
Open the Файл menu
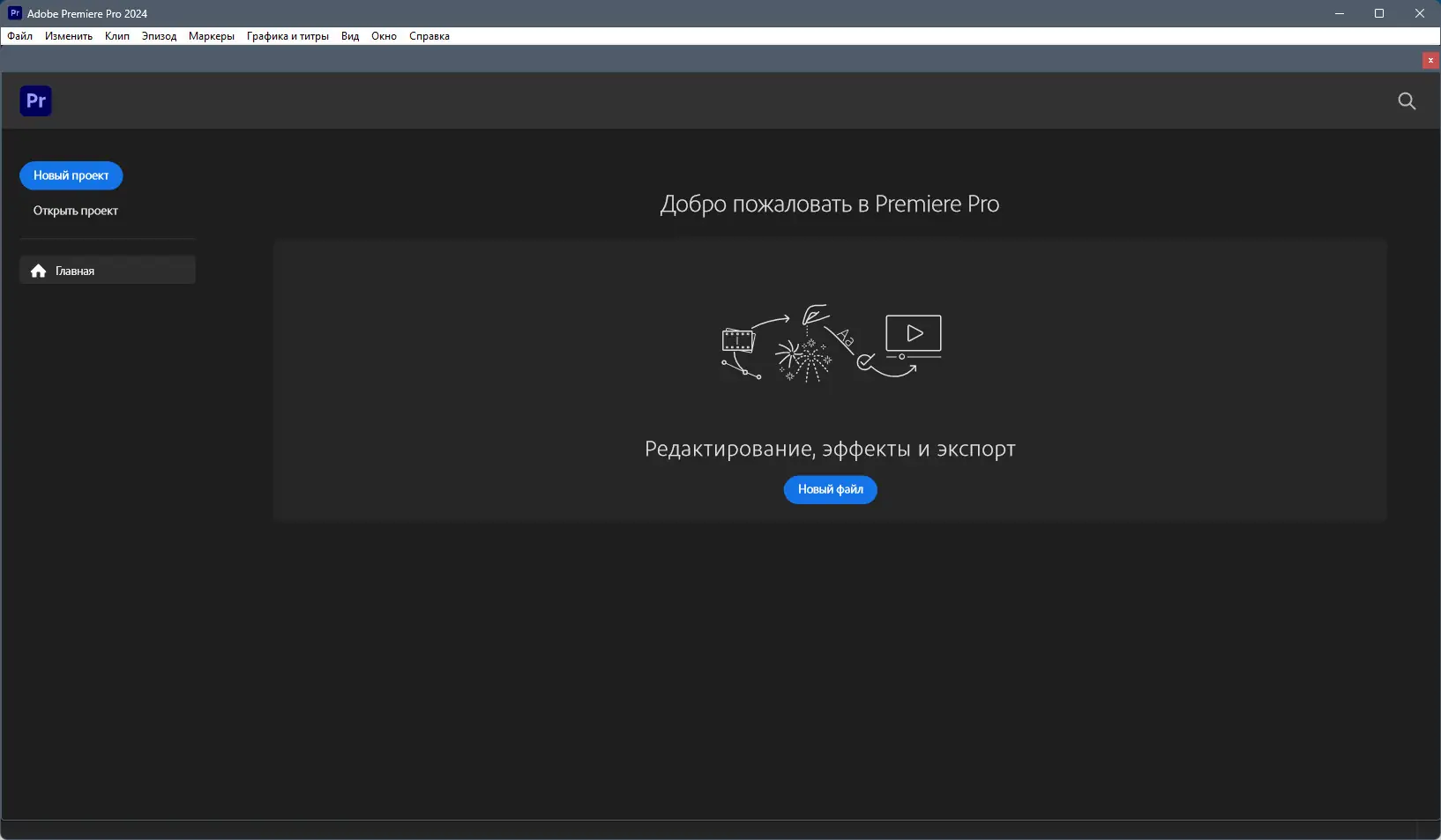tap(19, 36)
